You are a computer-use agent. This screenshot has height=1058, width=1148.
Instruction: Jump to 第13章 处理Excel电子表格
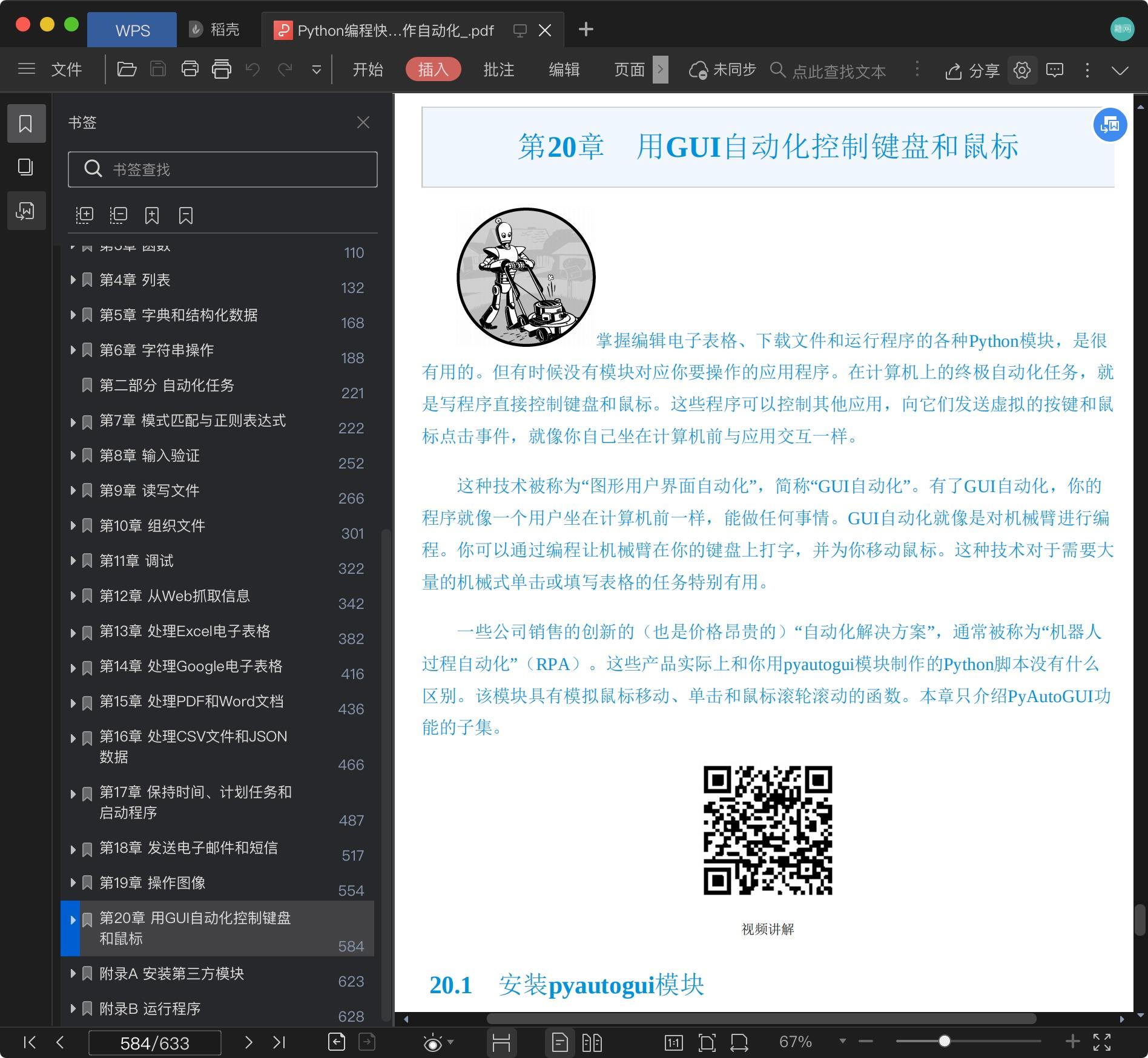[185, 631]
